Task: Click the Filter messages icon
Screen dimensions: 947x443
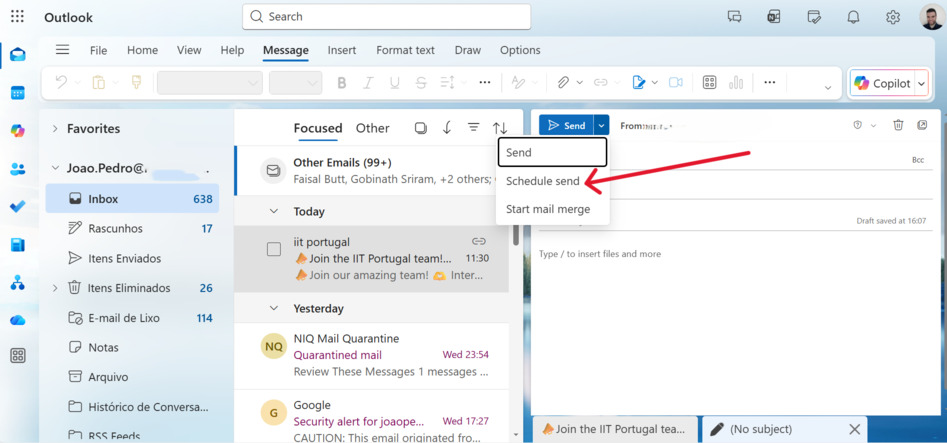Action: 474,127
